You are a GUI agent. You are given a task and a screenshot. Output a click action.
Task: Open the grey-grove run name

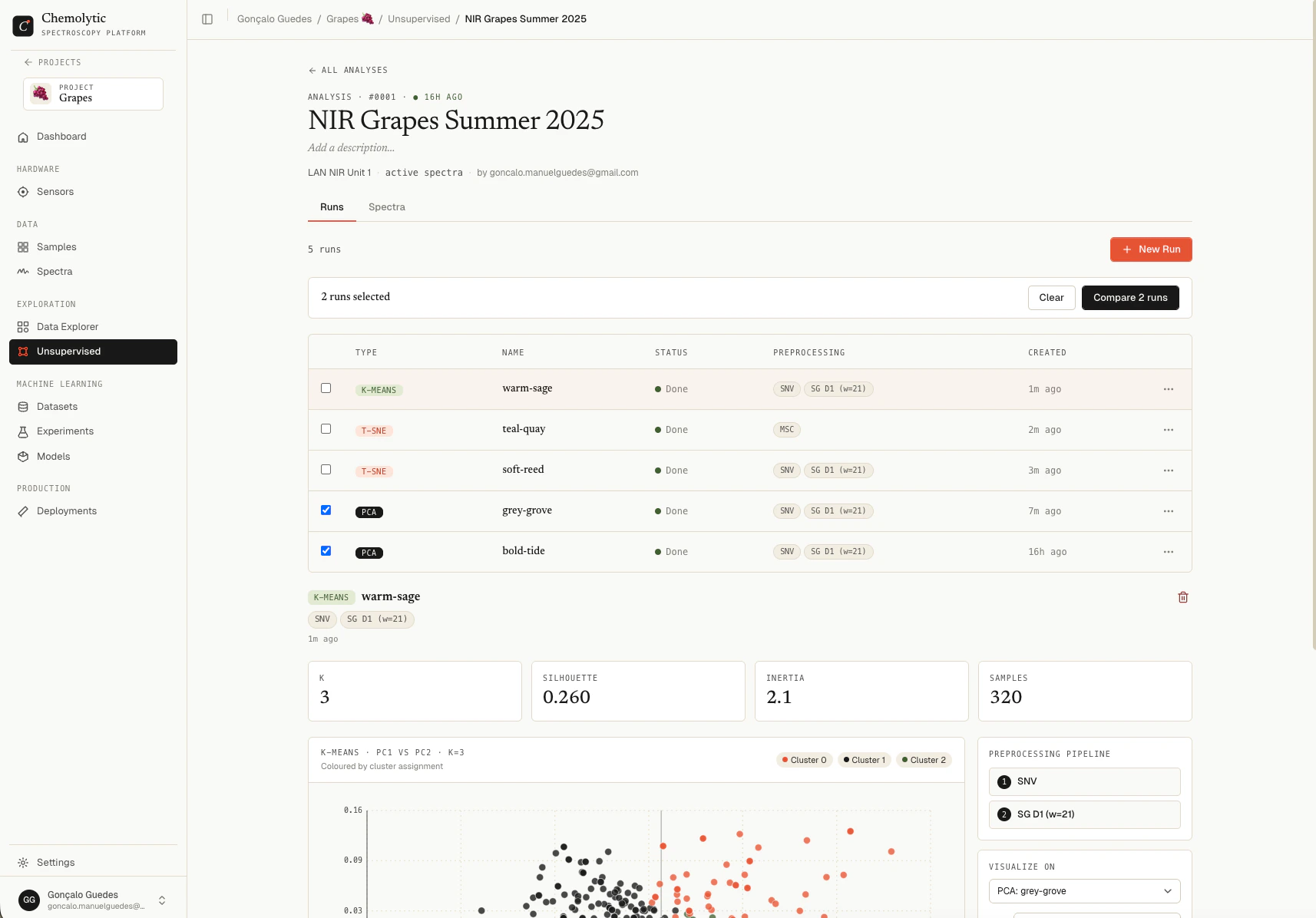point(527,510)
